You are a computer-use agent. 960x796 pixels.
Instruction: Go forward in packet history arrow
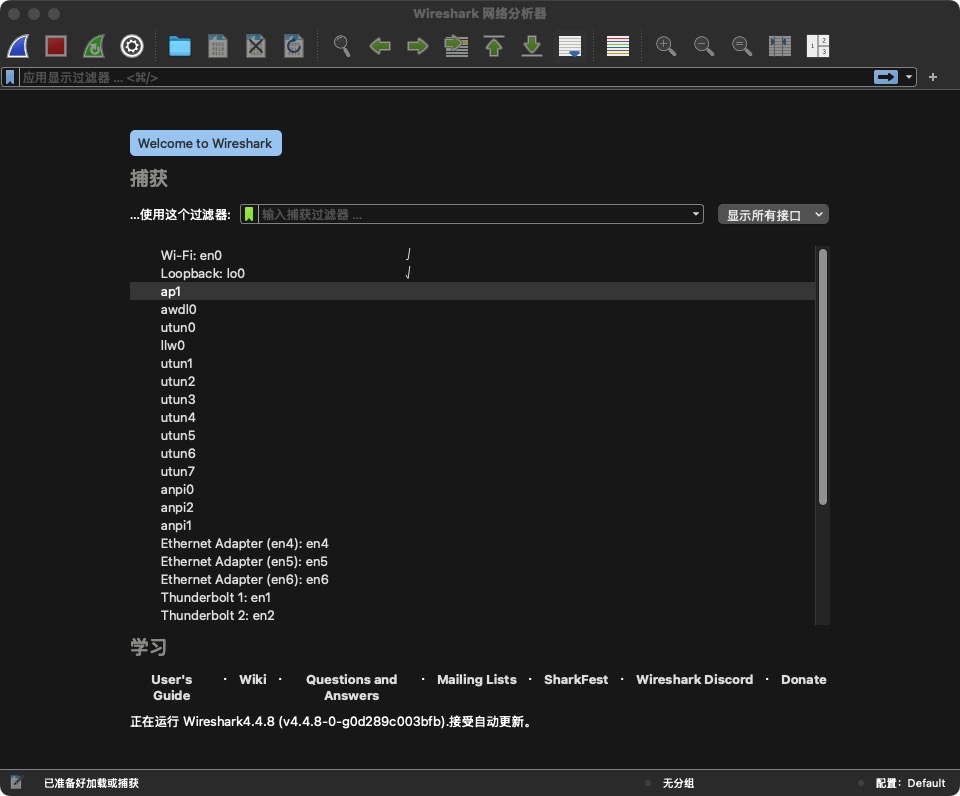point(418,46)
